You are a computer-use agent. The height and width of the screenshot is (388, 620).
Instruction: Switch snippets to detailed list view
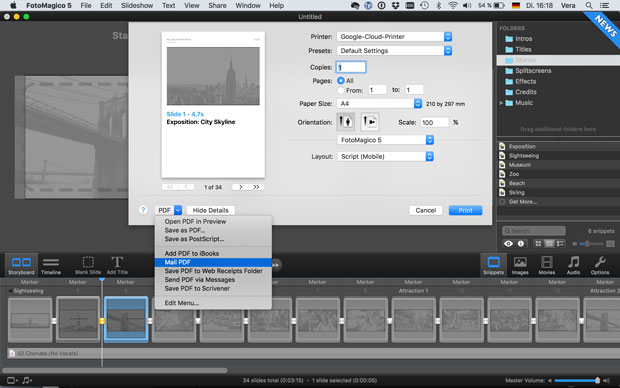(560, 244)
